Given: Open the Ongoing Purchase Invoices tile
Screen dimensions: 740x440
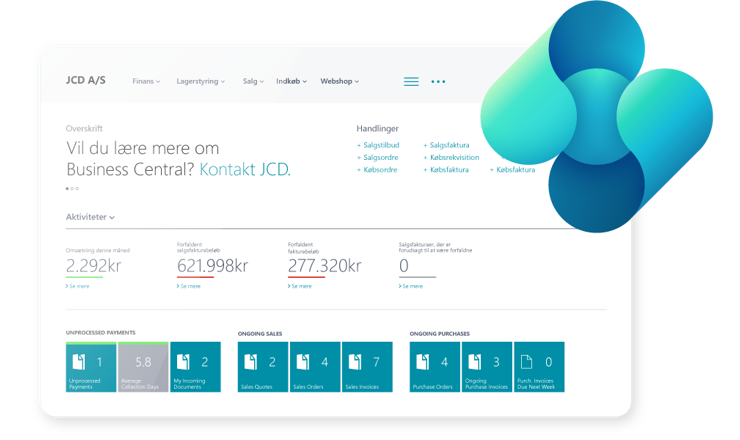Looking at the screenshot, I should pyautogui.click(x=487, y=367).
